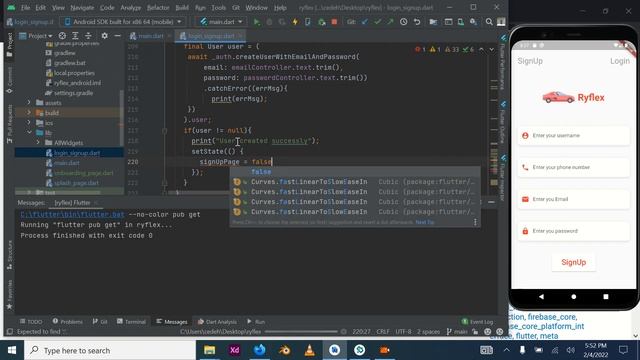
Task: Select main.dart in the project tree
Action: tap(67, 163)
